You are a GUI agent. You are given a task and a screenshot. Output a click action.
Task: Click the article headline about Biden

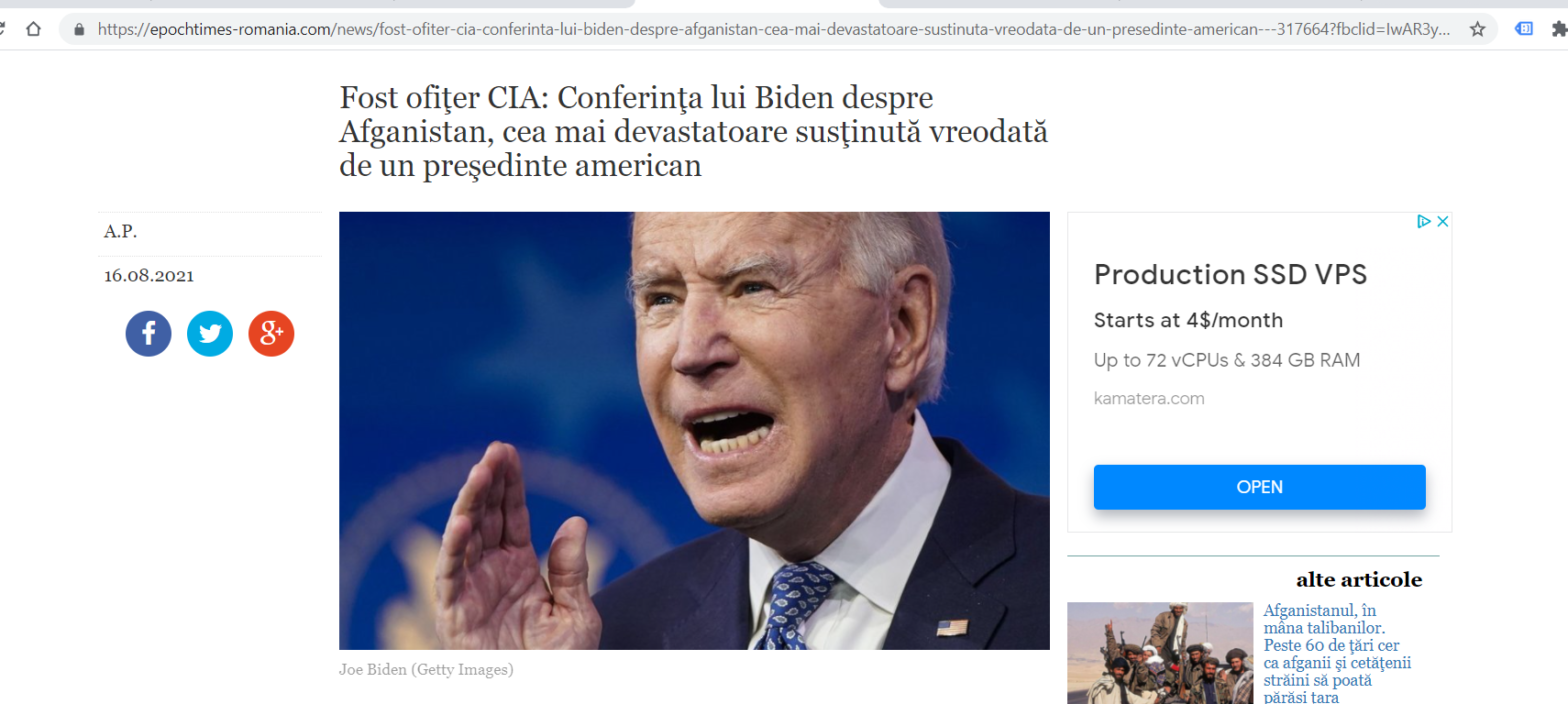pyautogui.click(x=693, y=132)
